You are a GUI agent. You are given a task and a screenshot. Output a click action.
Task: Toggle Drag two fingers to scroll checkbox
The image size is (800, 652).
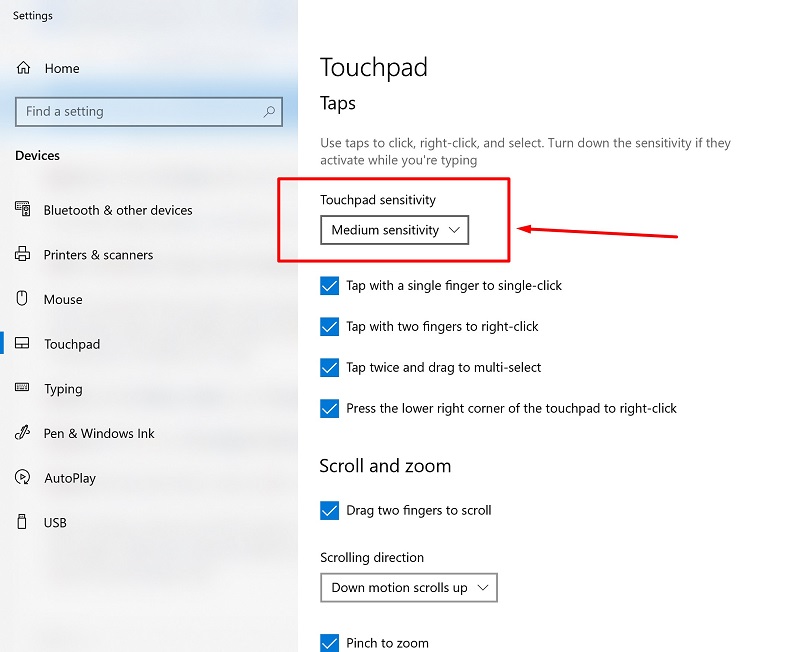click(x=330, y=510)
